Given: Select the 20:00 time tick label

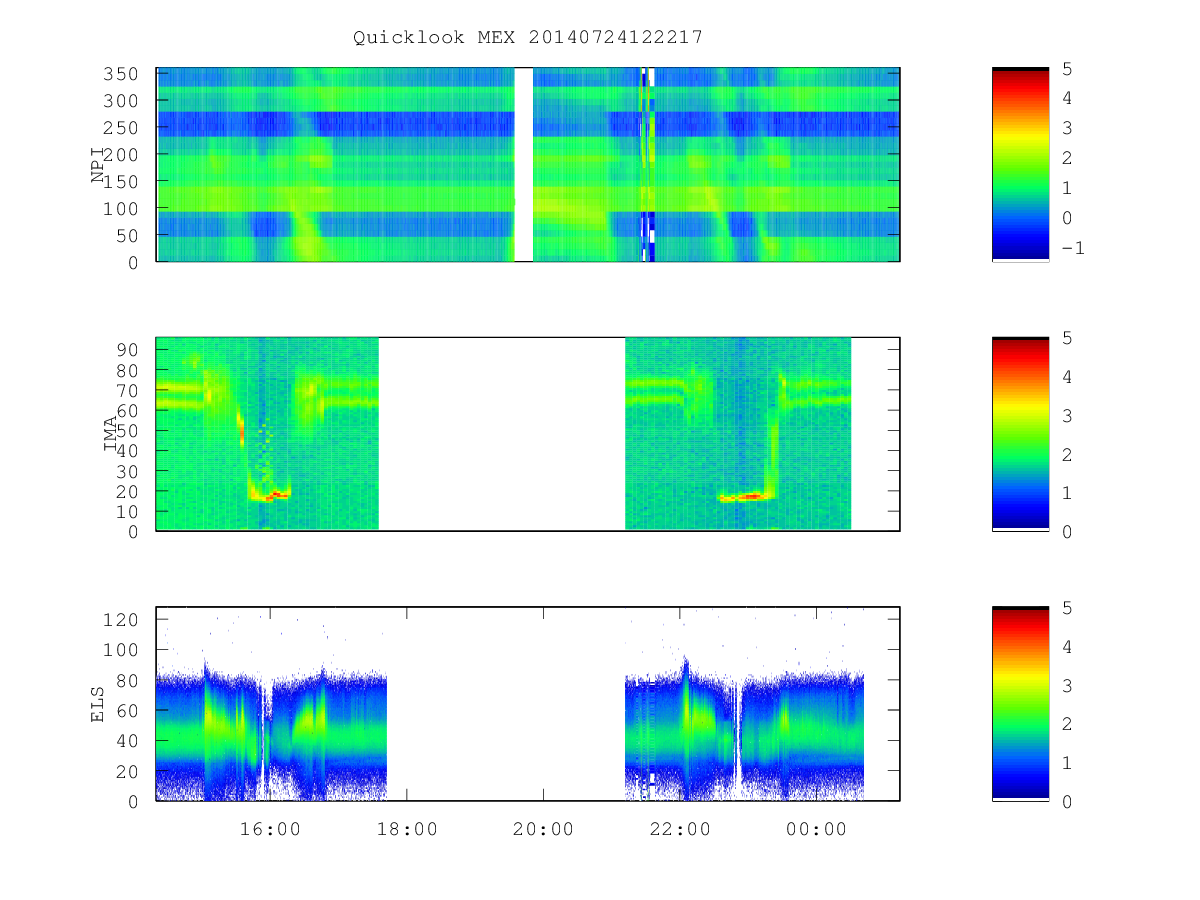Looking at the screenshot, I should click(543, 829).
